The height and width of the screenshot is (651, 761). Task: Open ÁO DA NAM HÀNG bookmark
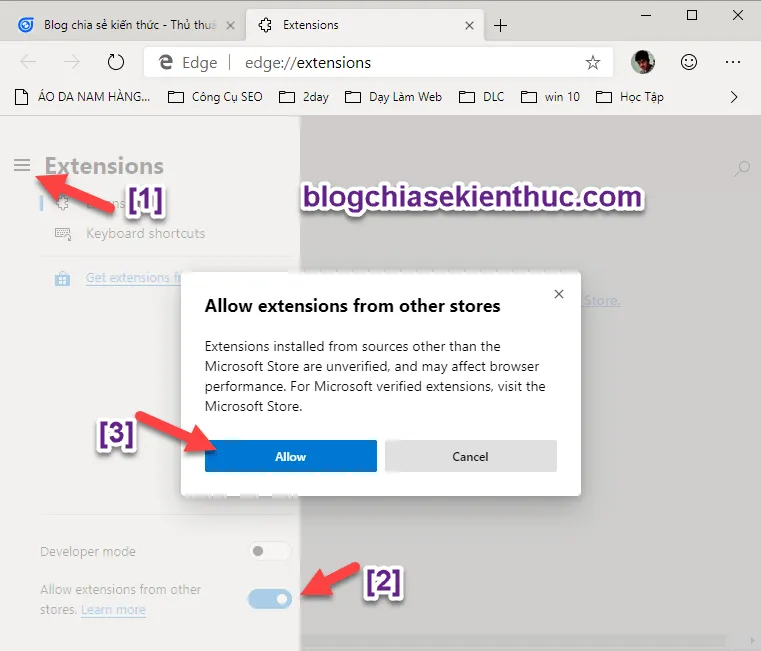pyautogui.click(x=83, y=97)
